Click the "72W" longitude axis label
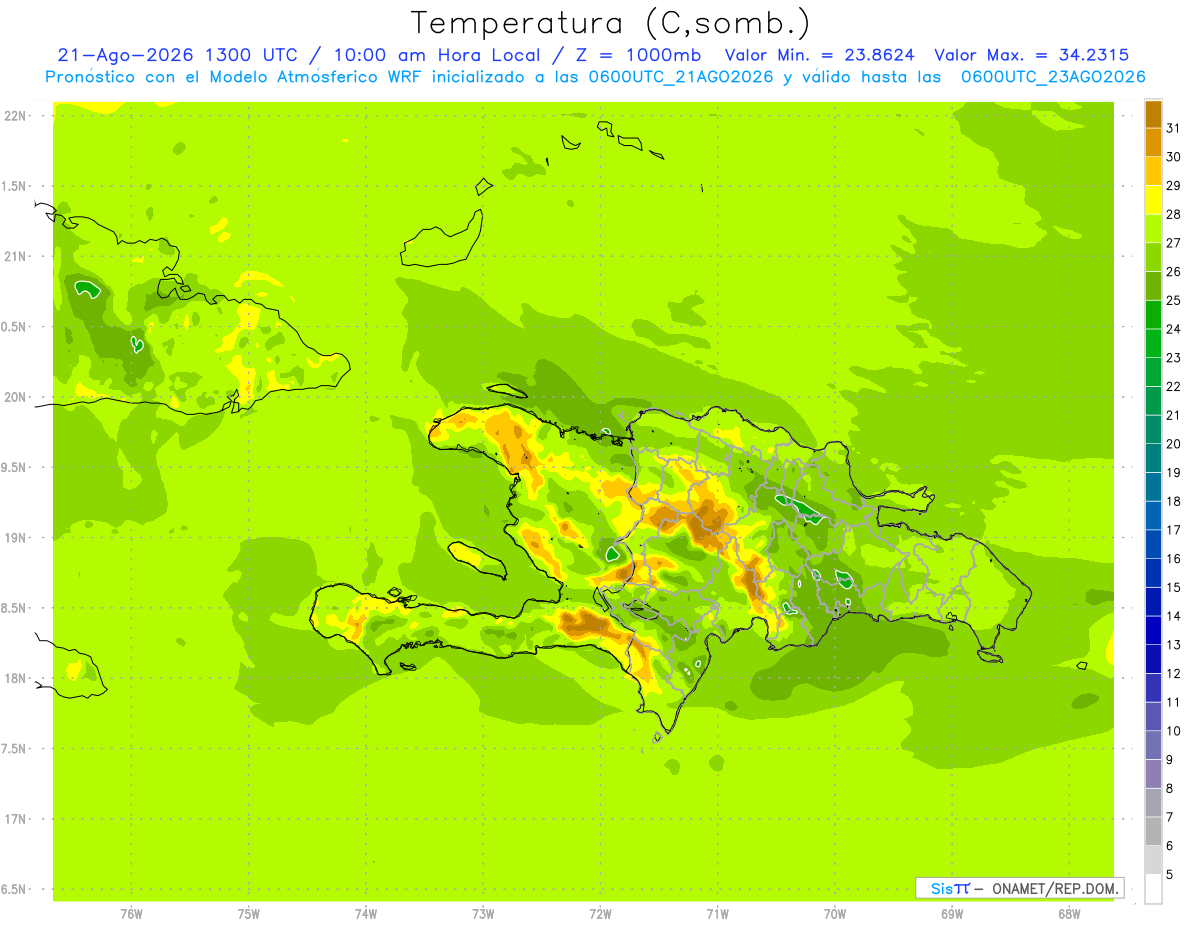This screenshot has width=1200, height=927. pos(600,913)
